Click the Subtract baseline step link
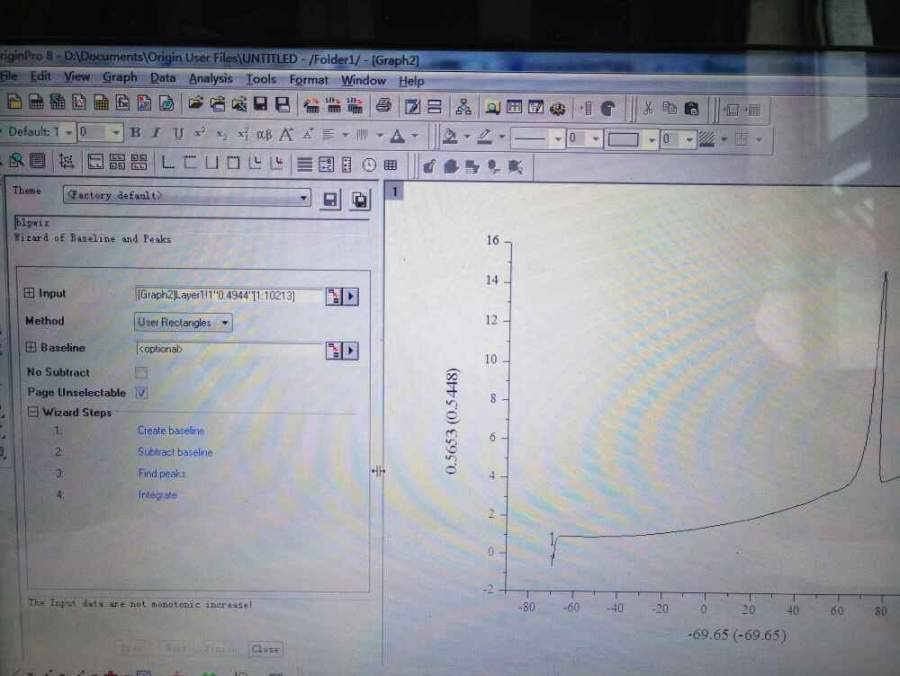The height and width of the screenshot is (676, 900). (x=175, y=452)
